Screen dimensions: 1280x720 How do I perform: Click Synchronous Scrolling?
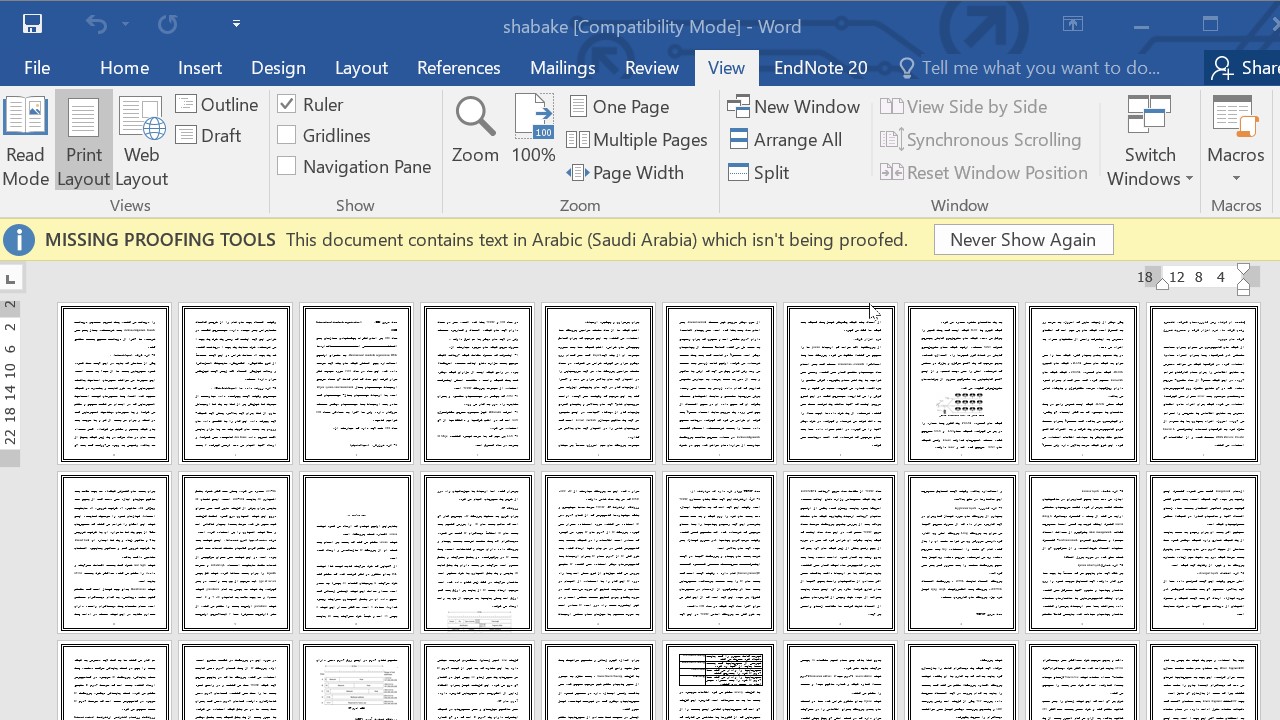pos(981,140)
